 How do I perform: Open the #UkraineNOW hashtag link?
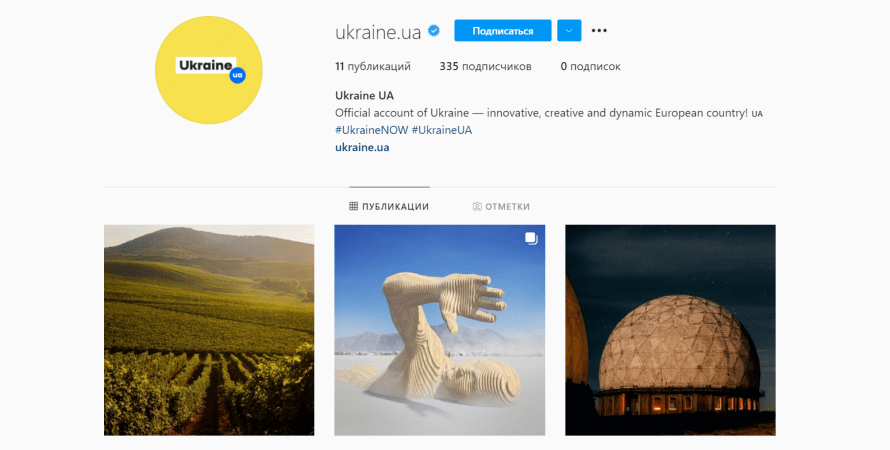point(371,130)
